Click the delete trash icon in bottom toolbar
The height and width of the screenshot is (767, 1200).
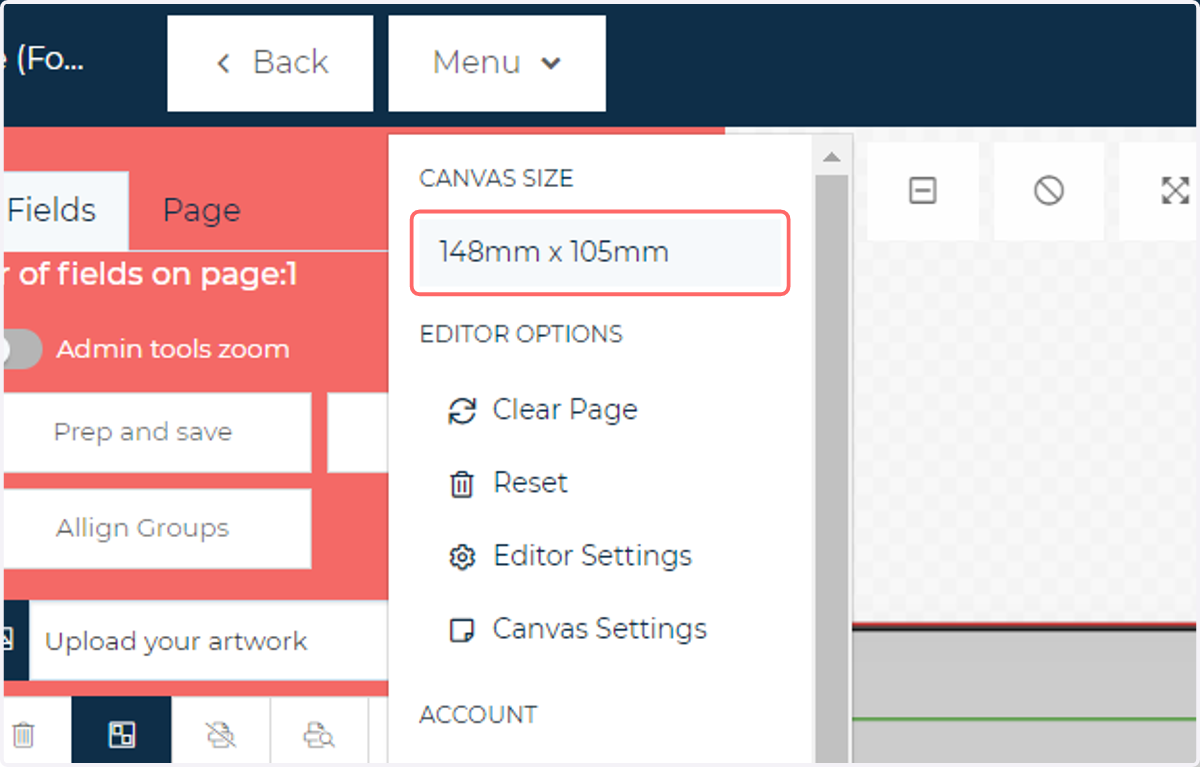coord(24,735)
